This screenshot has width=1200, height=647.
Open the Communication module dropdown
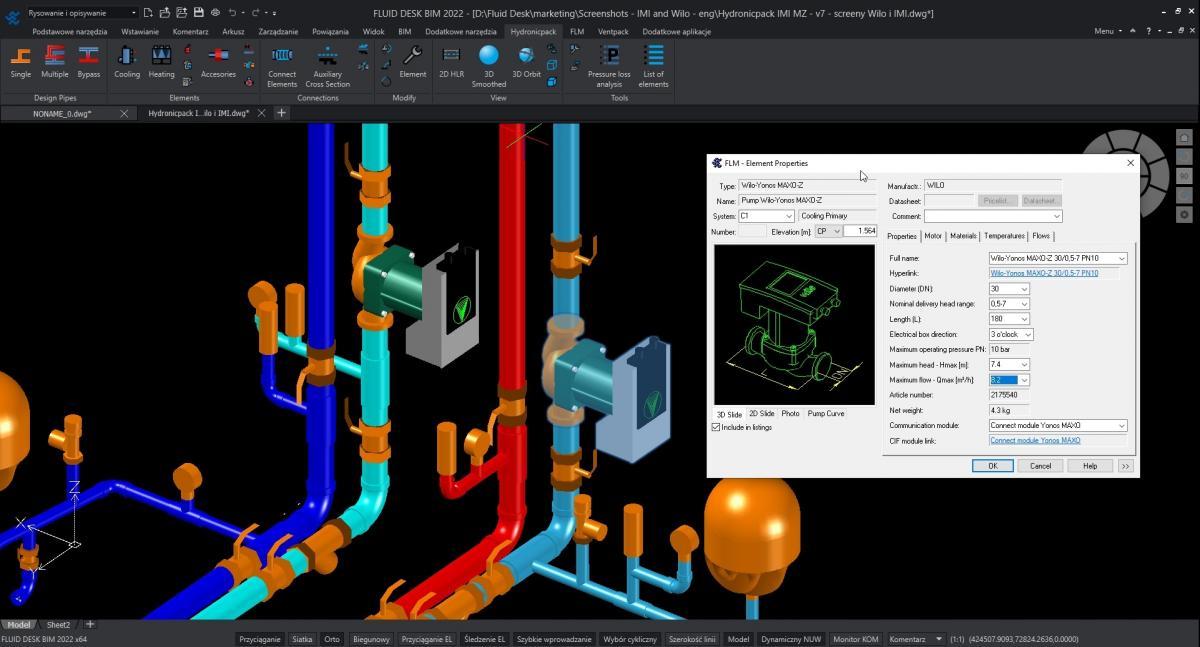(1121, 425)
